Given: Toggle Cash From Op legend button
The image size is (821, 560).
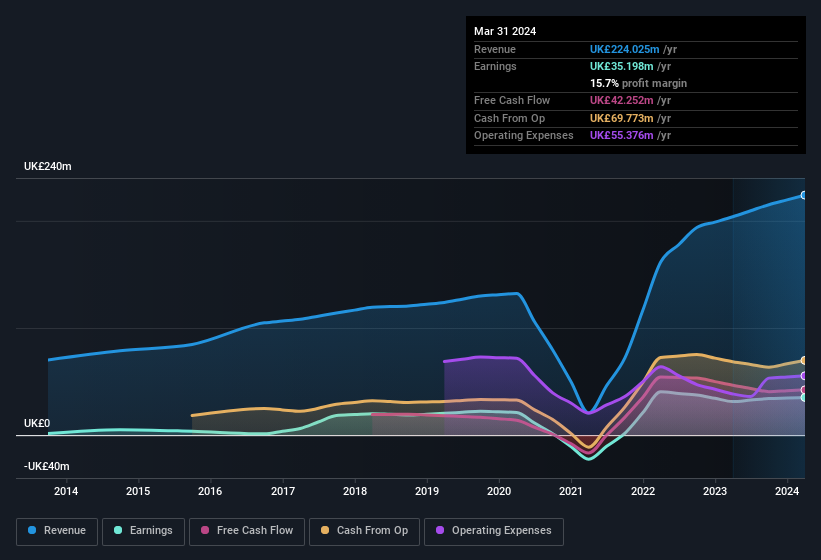Looking at the screenshot, I should [x=365, y=531].
